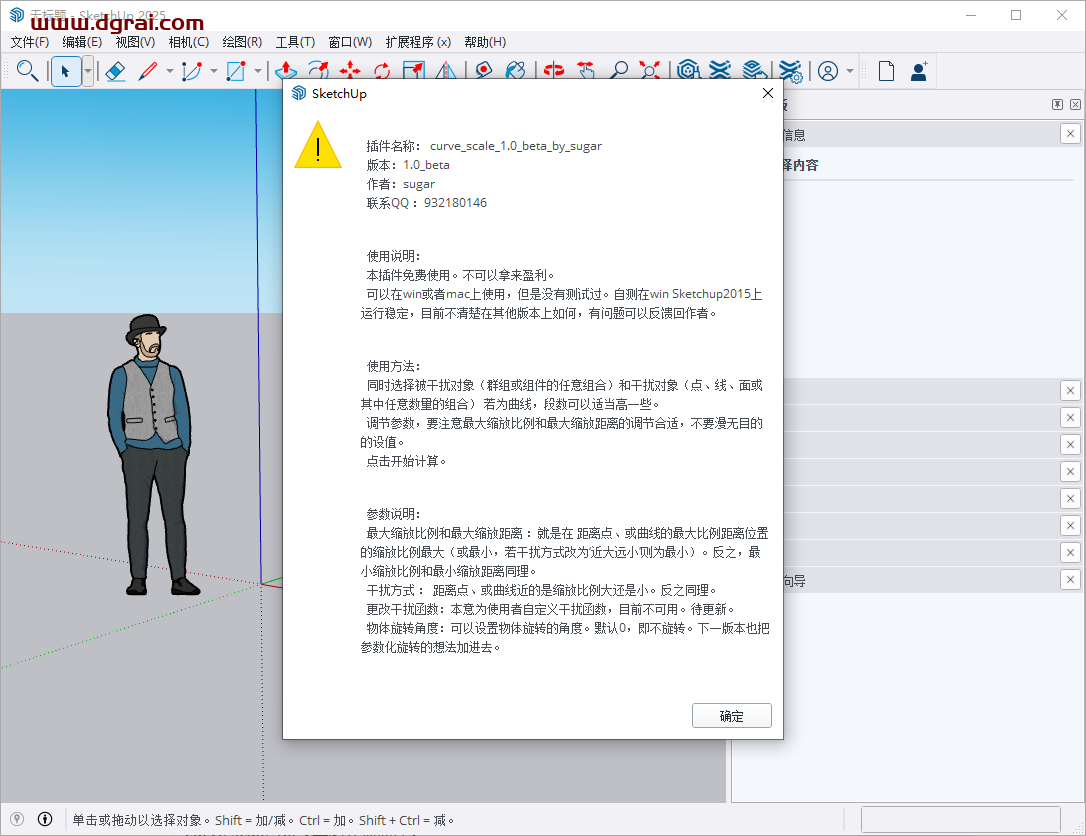Click the Search magnifier icon in toolbar

[27, 71]
